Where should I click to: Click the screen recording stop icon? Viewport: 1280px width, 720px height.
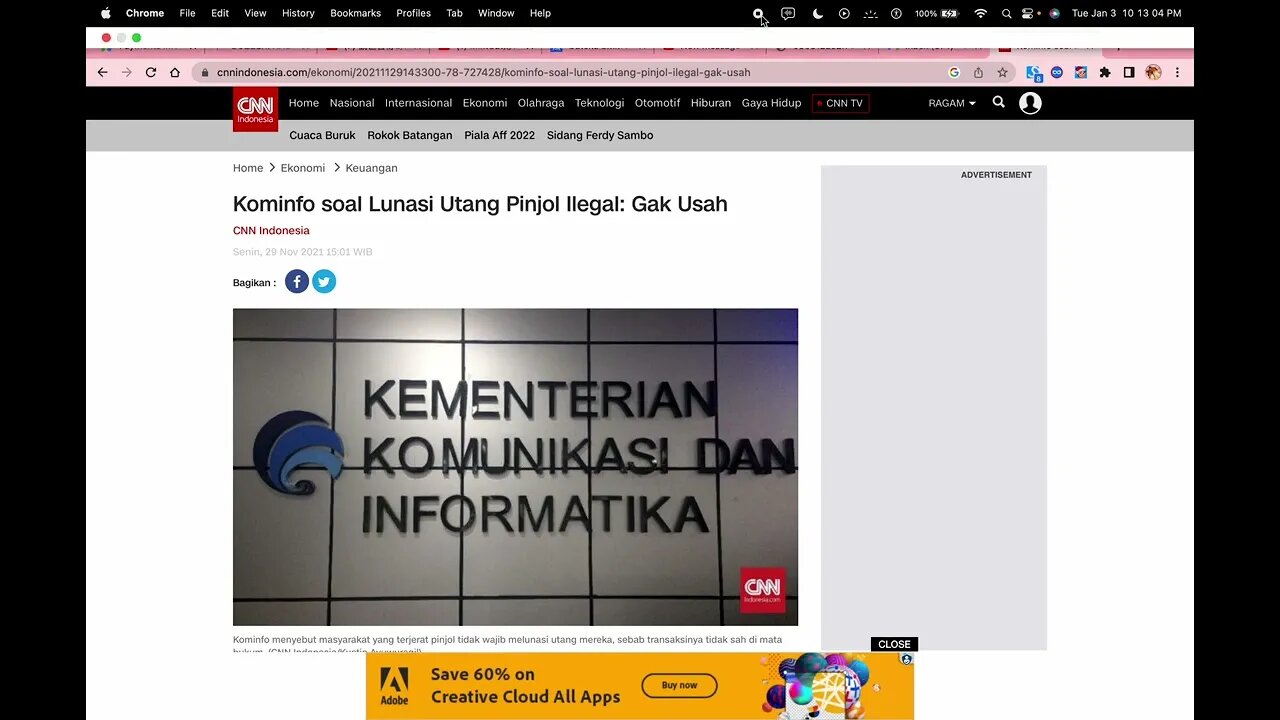click(x=758, y=13)
